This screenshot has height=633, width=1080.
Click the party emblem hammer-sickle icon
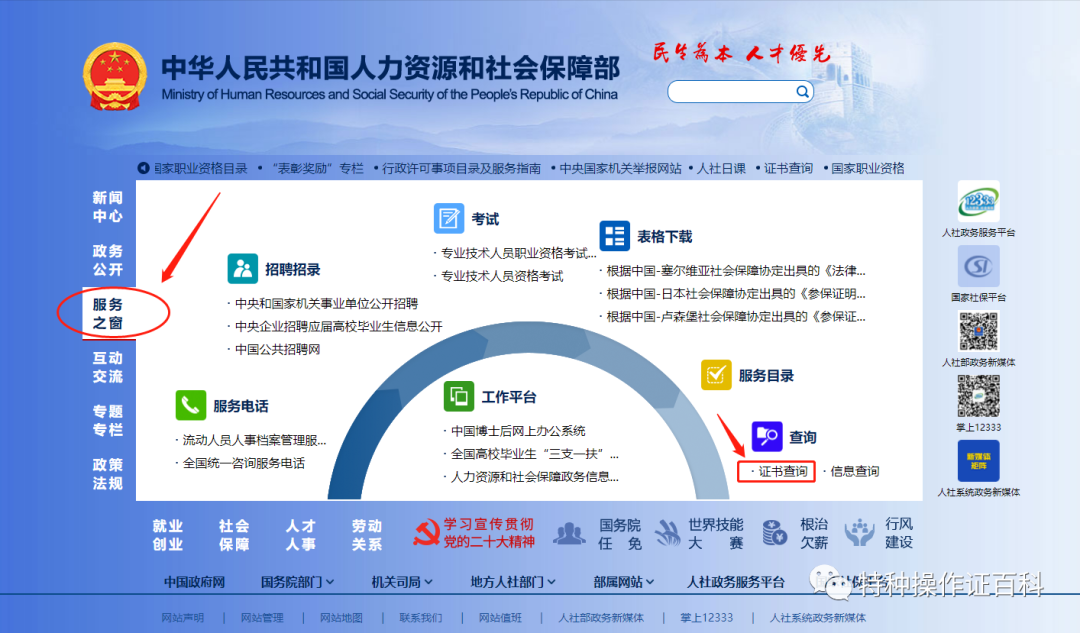pyautogui.click(x=426, y=532)
